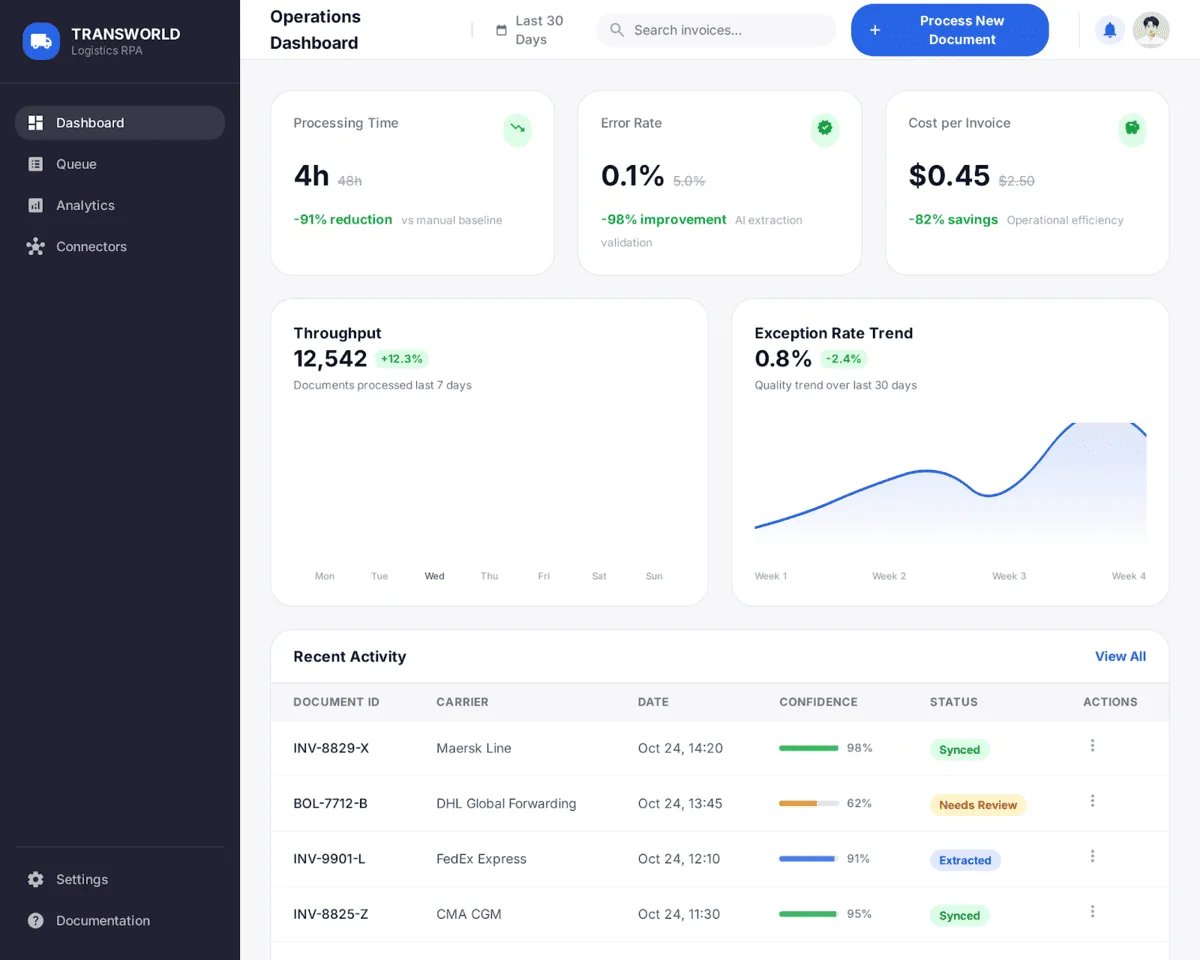Click the Transworld truck logo icon
Image resolution: width=1200 pixels, height=960 pixels.
(x=41, y=41)
